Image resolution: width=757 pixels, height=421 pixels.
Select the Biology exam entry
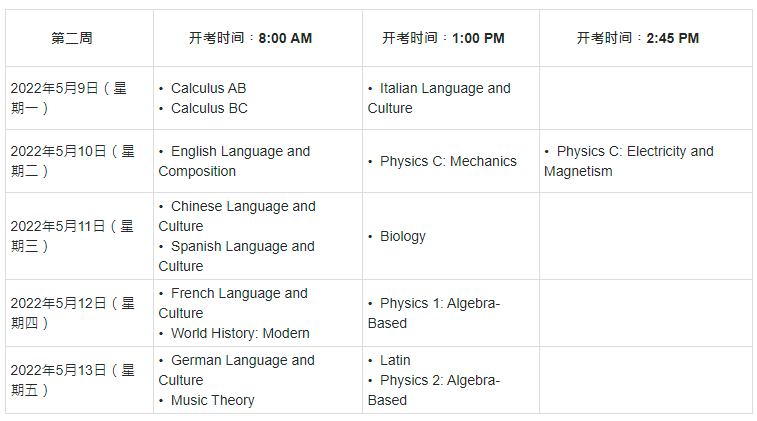403,236
